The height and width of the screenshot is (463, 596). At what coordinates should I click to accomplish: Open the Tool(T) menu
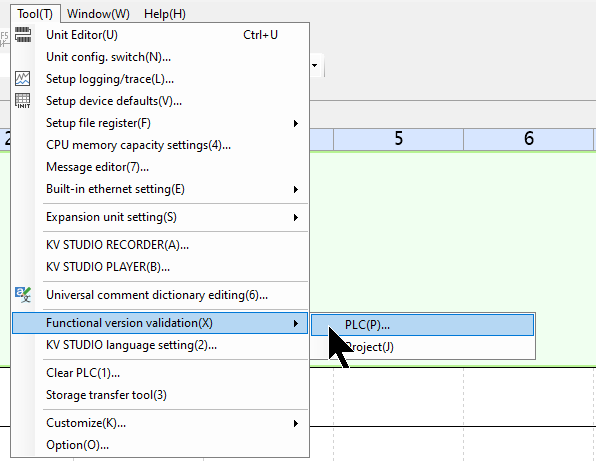click(x=35, y=14)
